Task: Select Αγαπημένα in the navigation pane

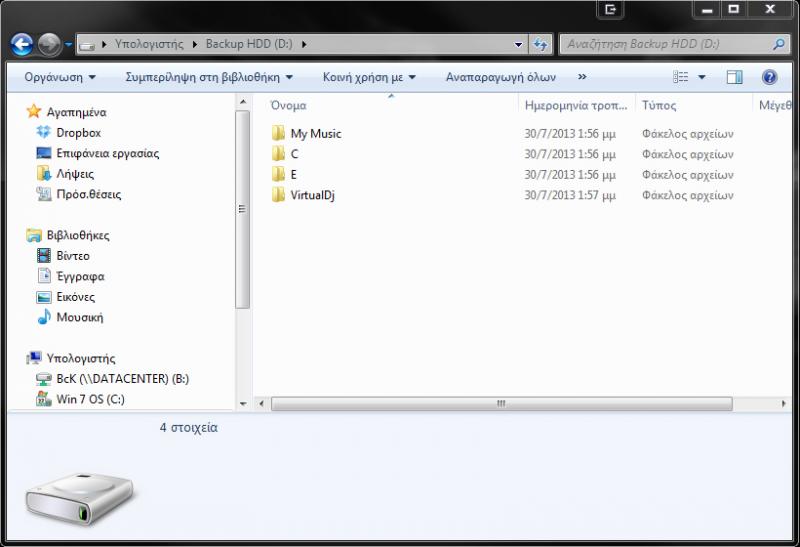Action: coord(77,112)
